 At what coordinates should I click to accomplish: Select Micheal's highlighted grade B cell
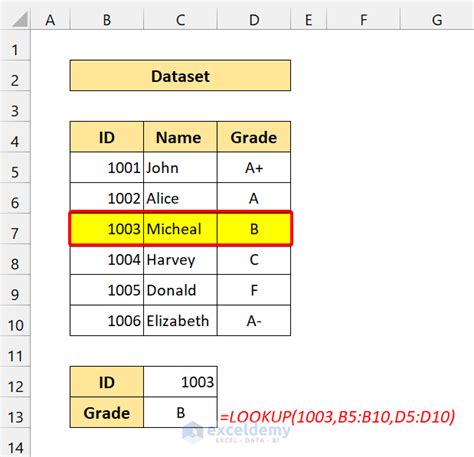pos(254,229)
